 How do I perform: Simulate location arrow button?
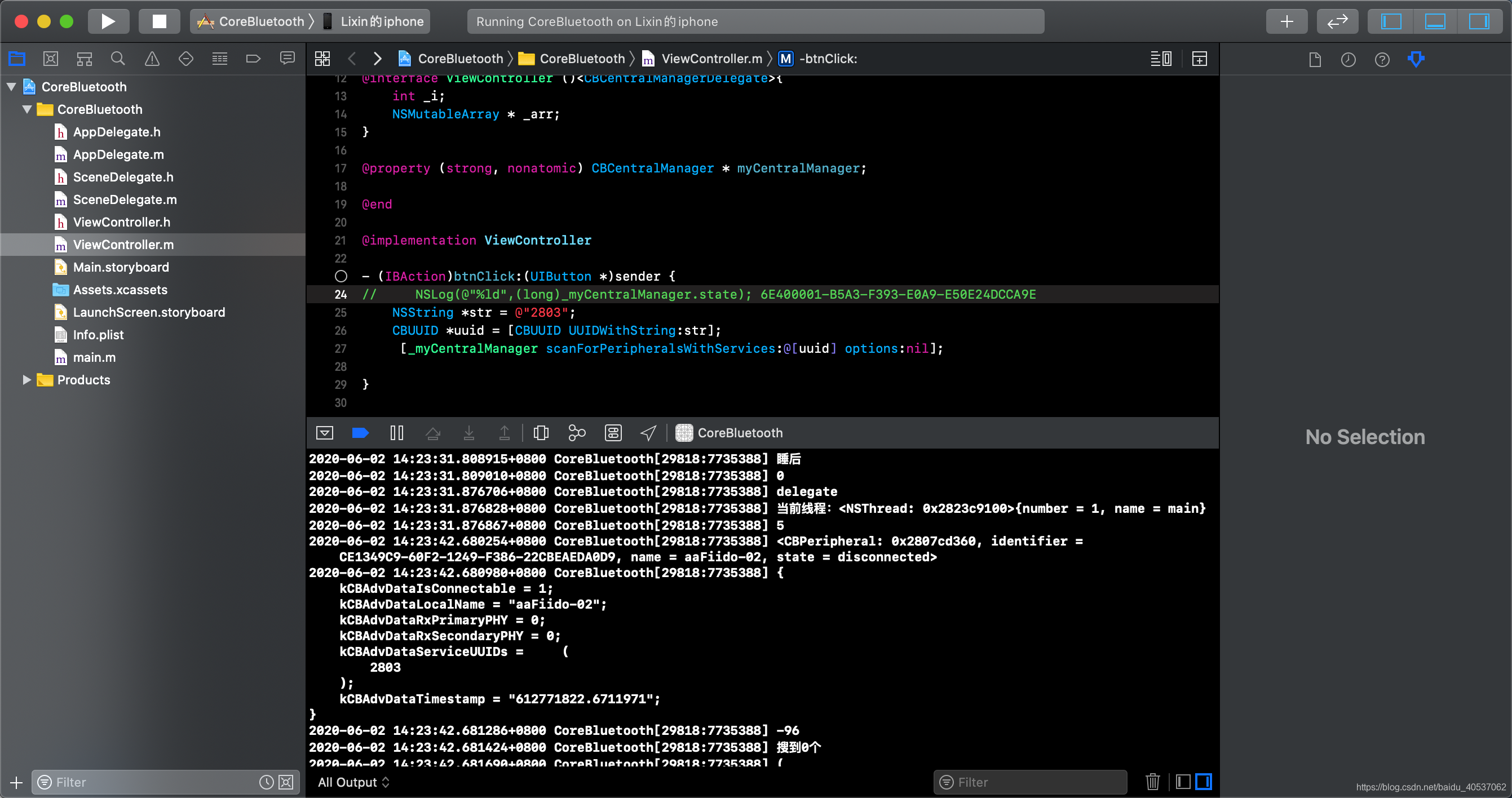tap(648, 433)
